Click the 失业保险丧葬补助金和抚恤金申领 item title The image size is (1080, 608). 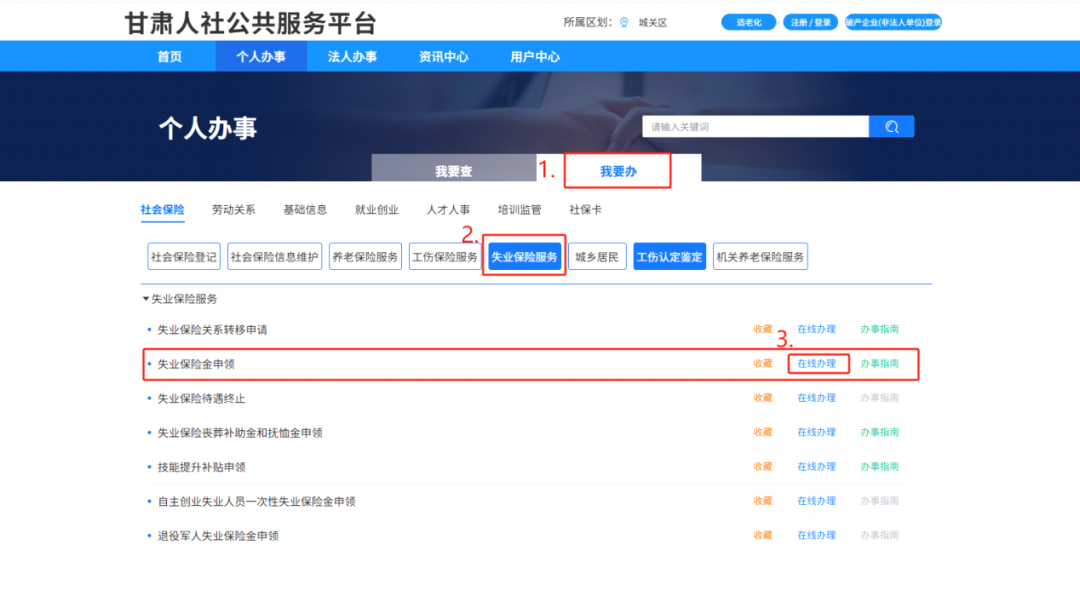point(240,433)
